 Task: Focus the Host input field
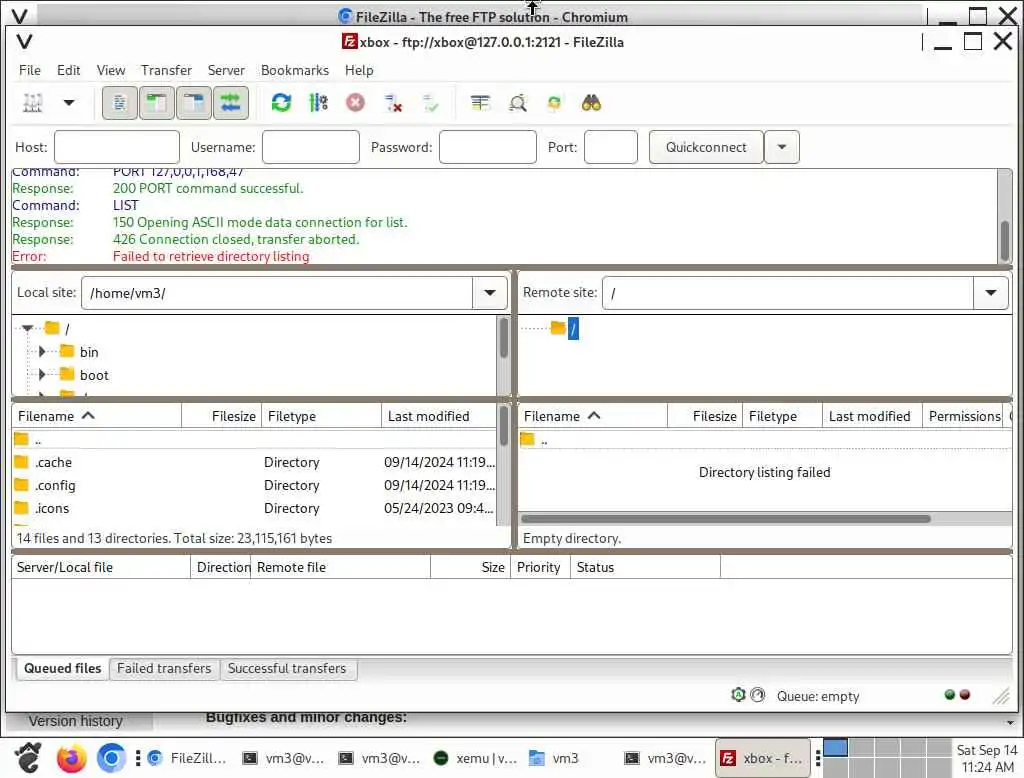coord(117,147)
